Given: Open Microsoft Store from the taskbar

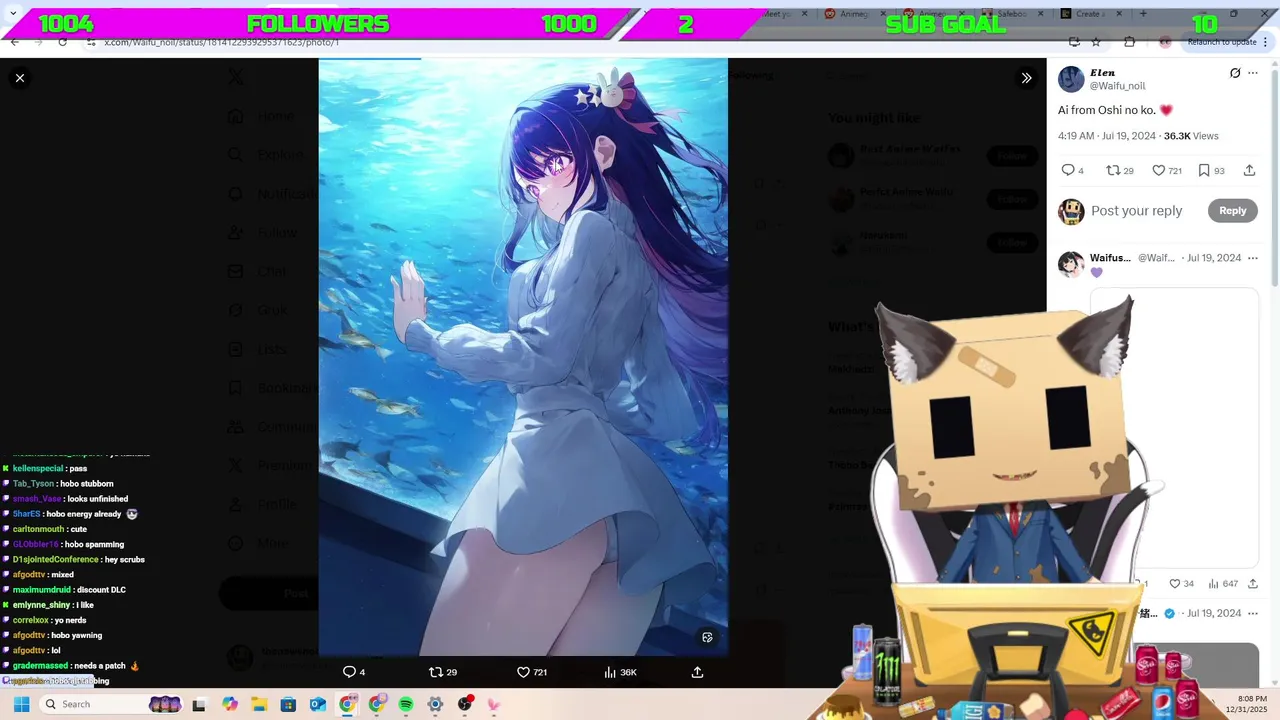Looking at the screenshot, I should (288, 705).
